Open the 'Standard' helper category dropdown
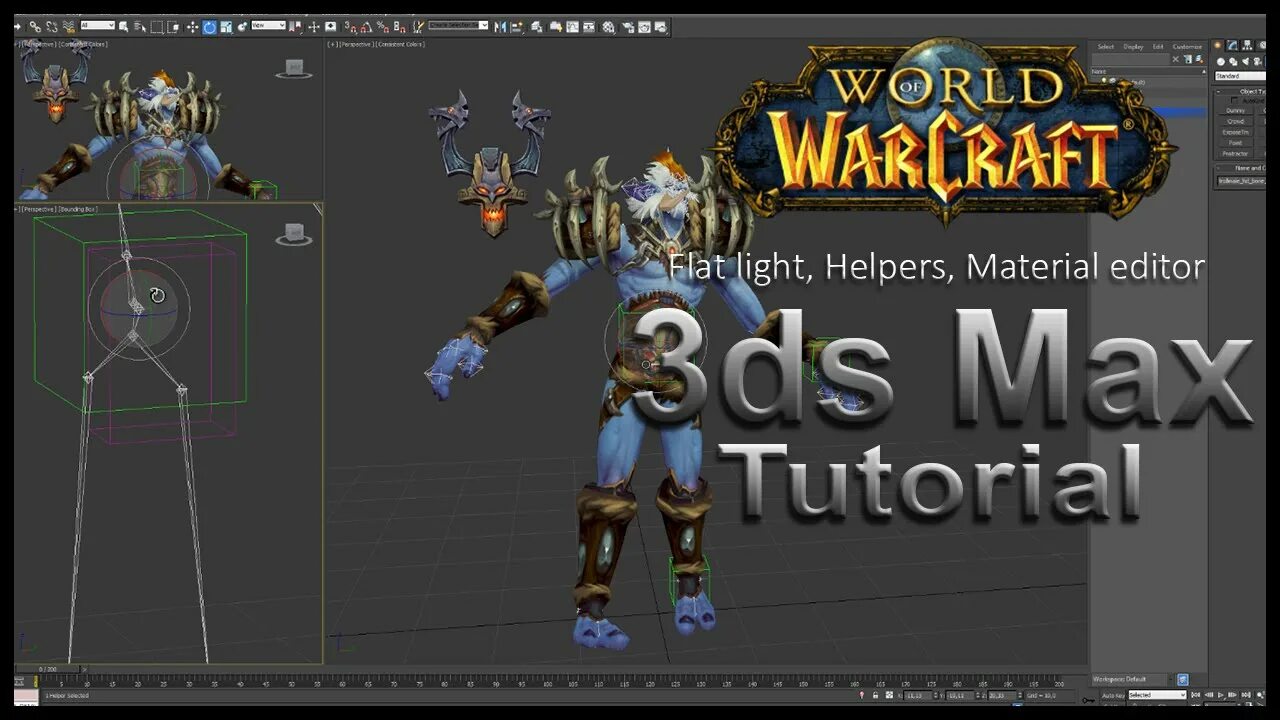 click(x=1241, y=76)
